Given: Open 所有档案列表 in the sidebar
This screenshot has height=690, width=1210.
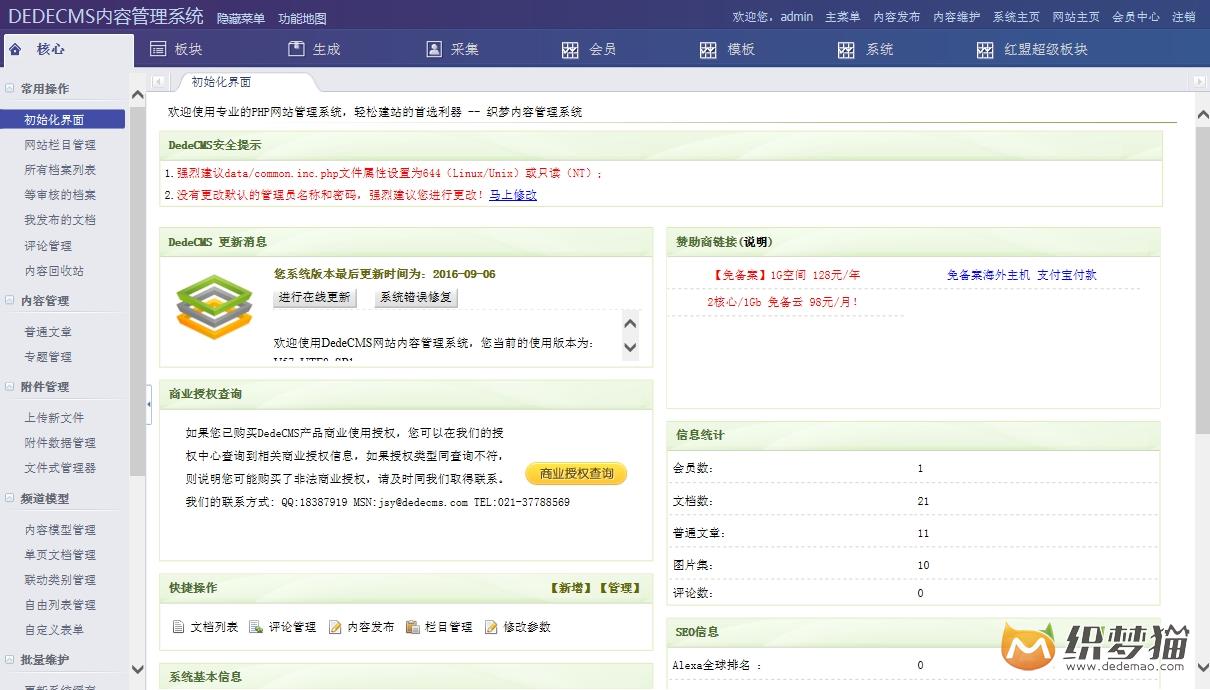Looking at the screenshot, I should point(60,170).
